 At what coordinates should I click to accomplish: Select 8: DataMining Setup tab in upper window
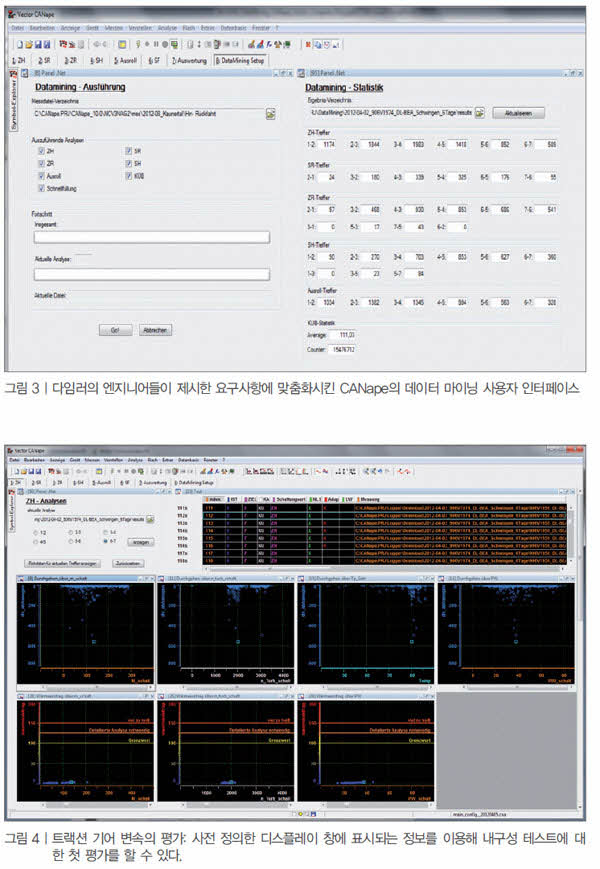[240, 60]
